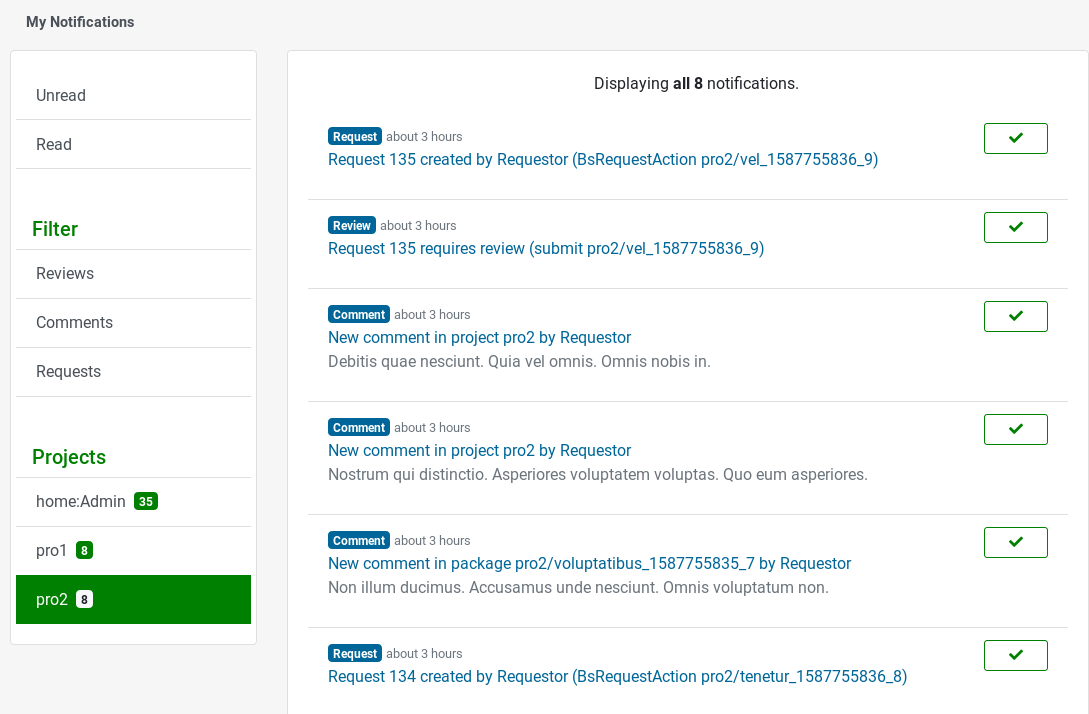Mark the second comment notification read

tap(1015, 429)
